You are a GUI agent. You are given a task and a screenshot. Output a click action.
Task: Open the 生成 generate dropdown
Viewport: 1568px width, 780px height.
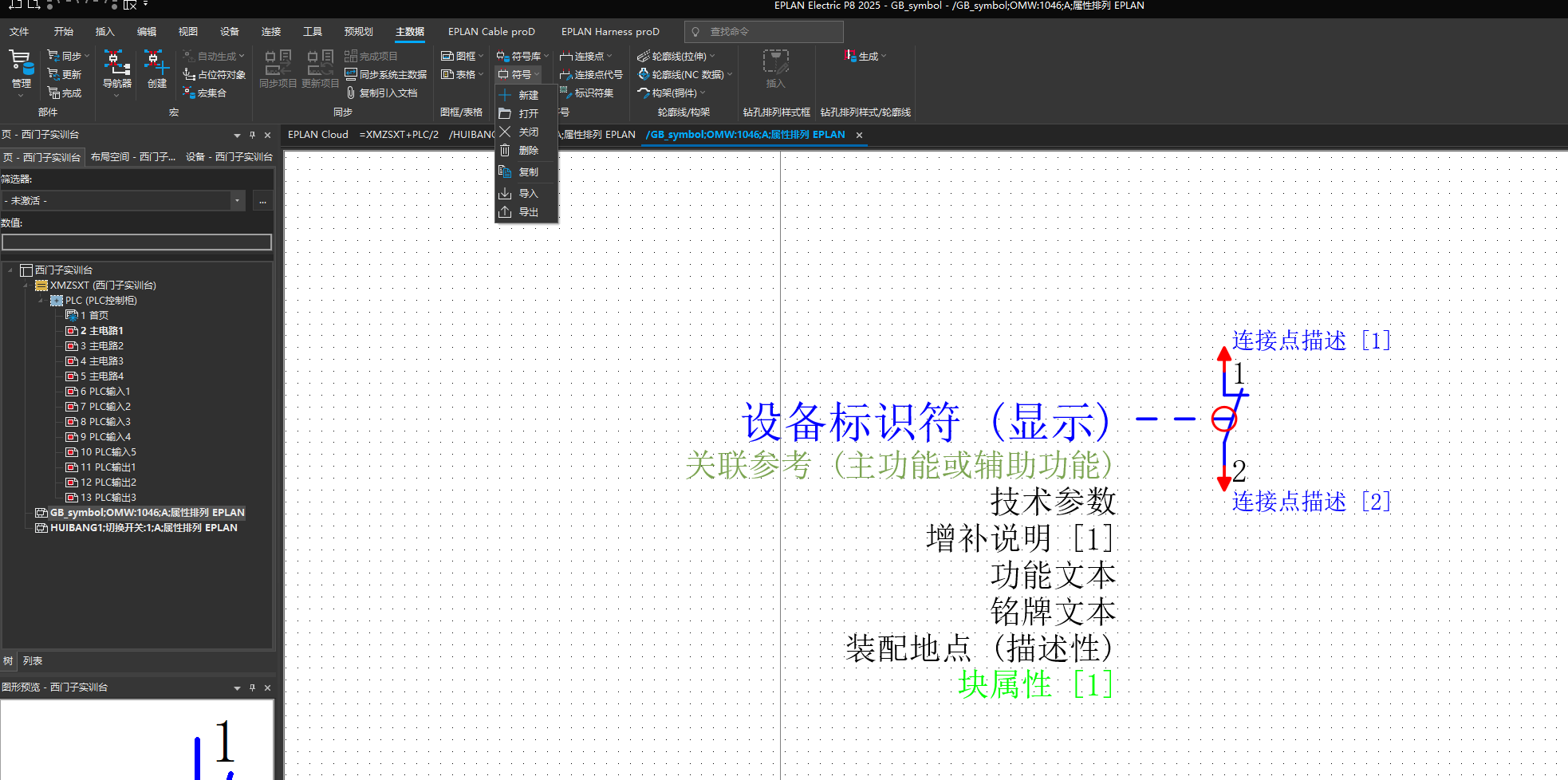click(865, 56)
